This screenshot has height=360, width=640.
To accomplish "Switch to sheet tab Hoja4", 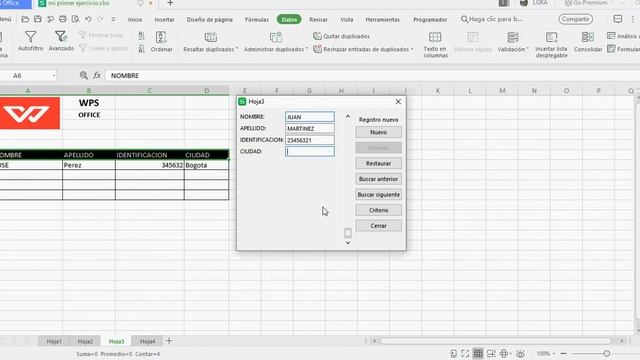I will click(x=147, y=341).
